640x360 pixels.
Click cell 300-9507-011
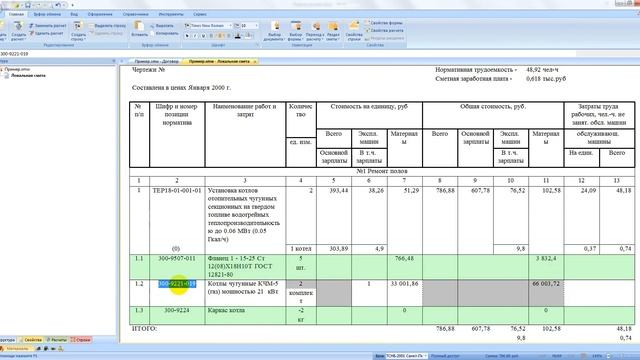(x=177, y=258)
